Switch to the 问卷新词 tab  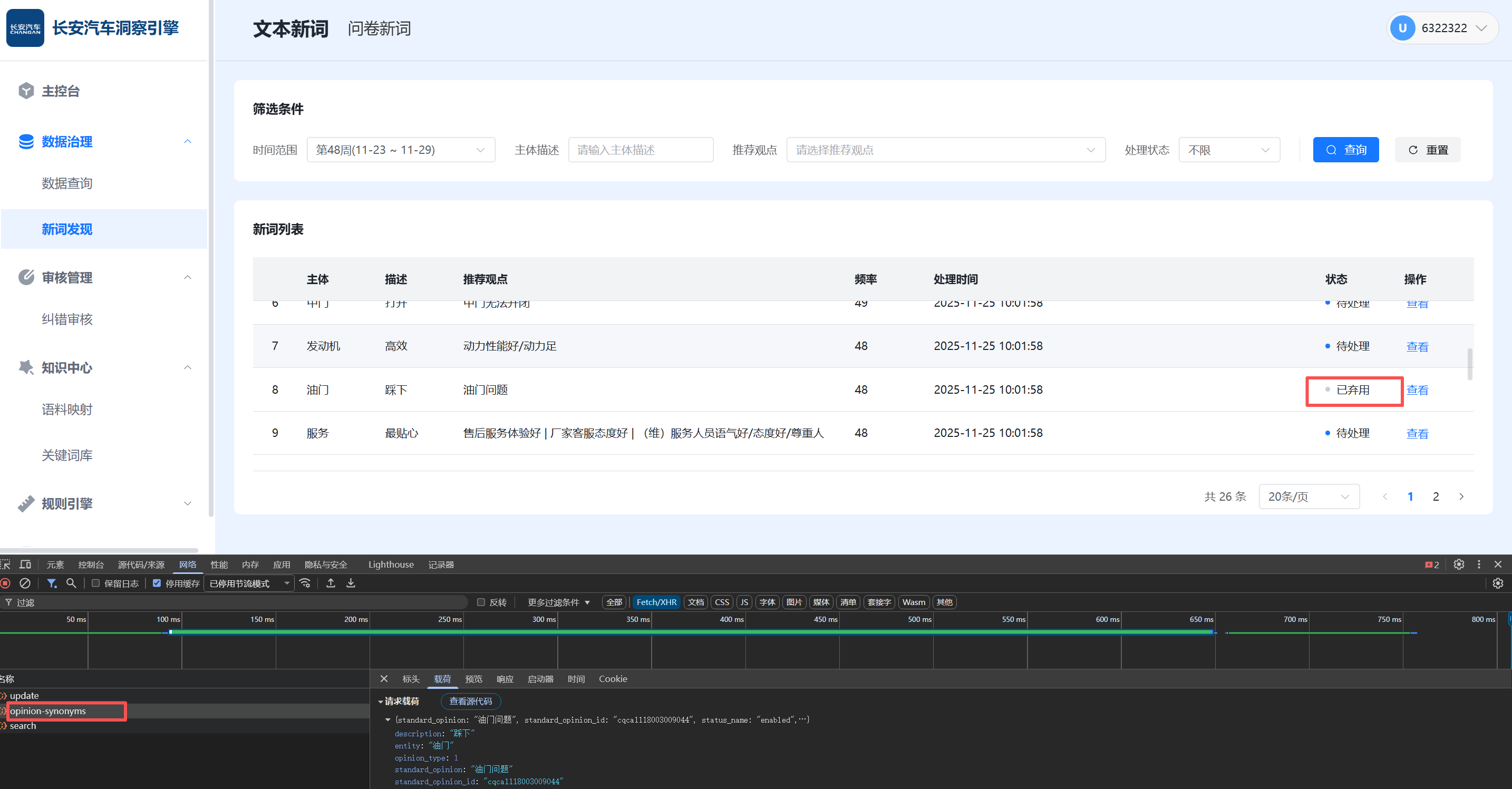pos(379,28)
